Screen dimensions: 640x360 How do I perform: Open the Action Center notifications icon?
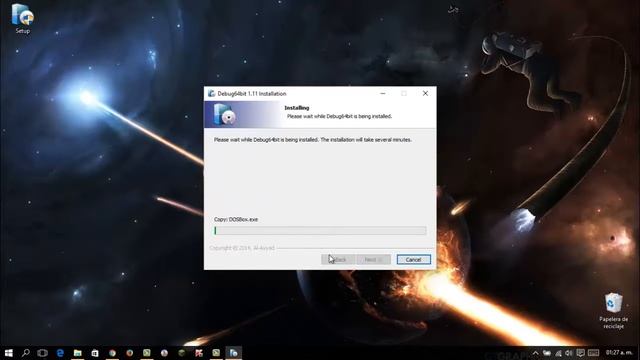580,353
